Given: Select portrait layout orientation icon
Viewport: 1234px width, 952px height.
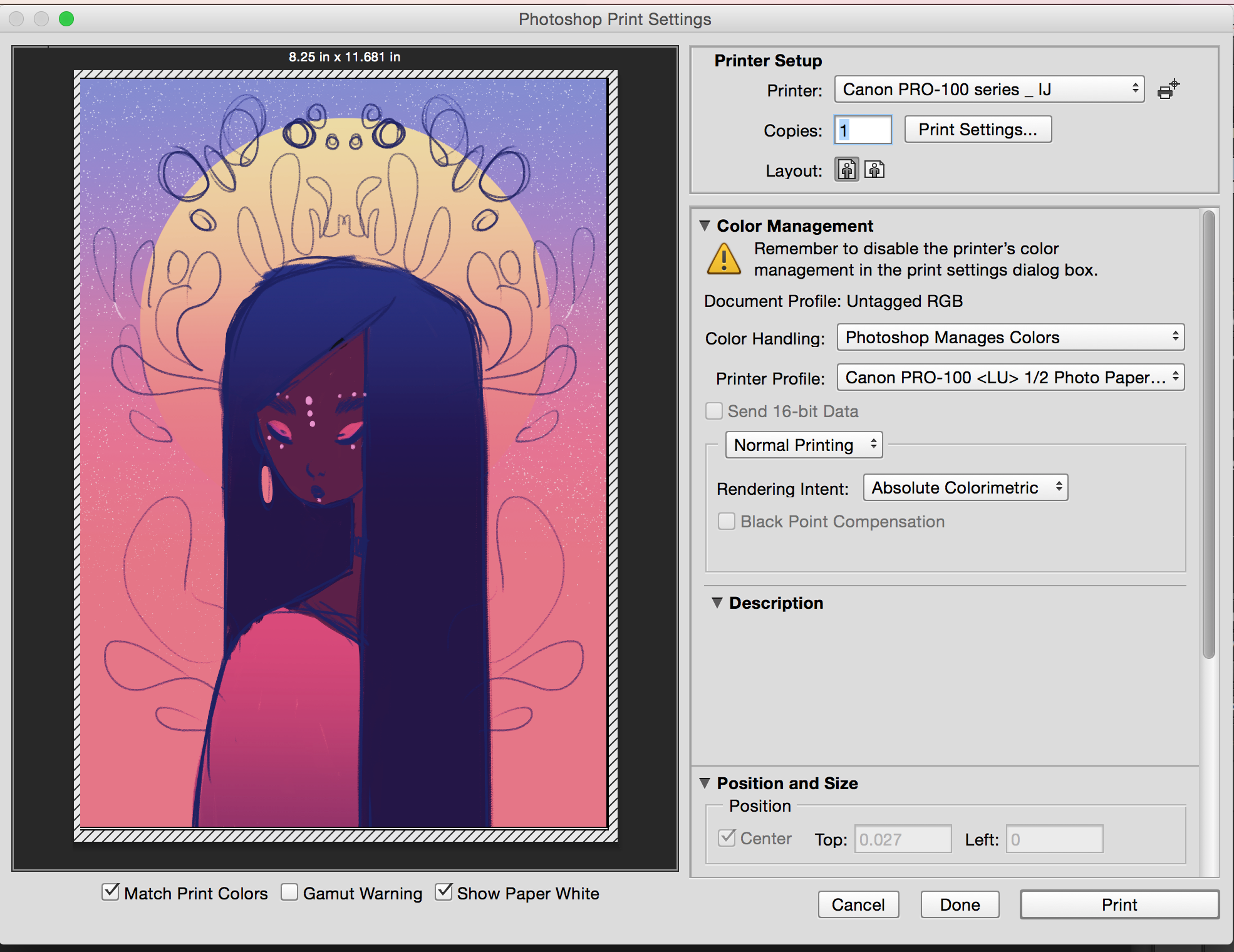Looking at the screenshot, I should 847,170.
